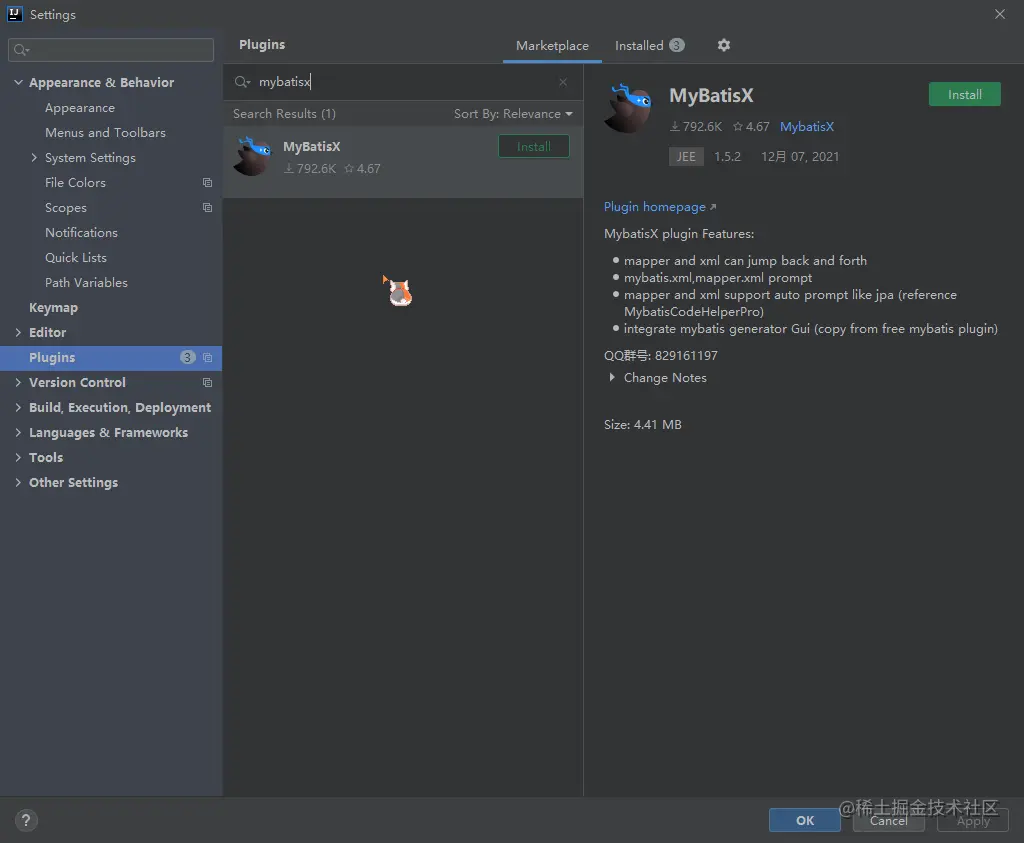The height and width of the screenshot is (843, 1024).
Task: Click the Apply button
Action: [x=973, y=820]
